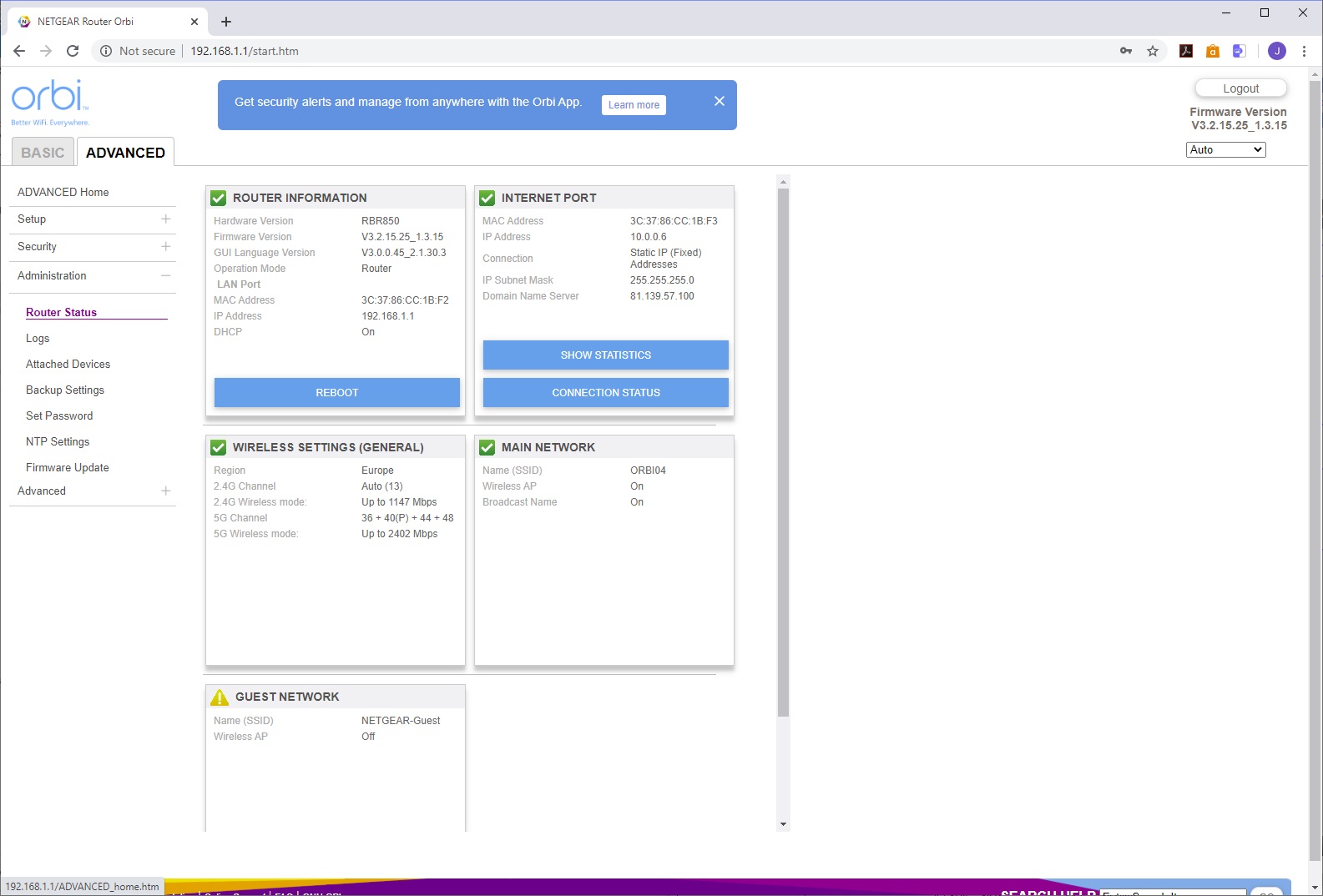The width and height of the screenshot is (1323, 896).
Task: Reload the router page
Action: tap(73, 51)
